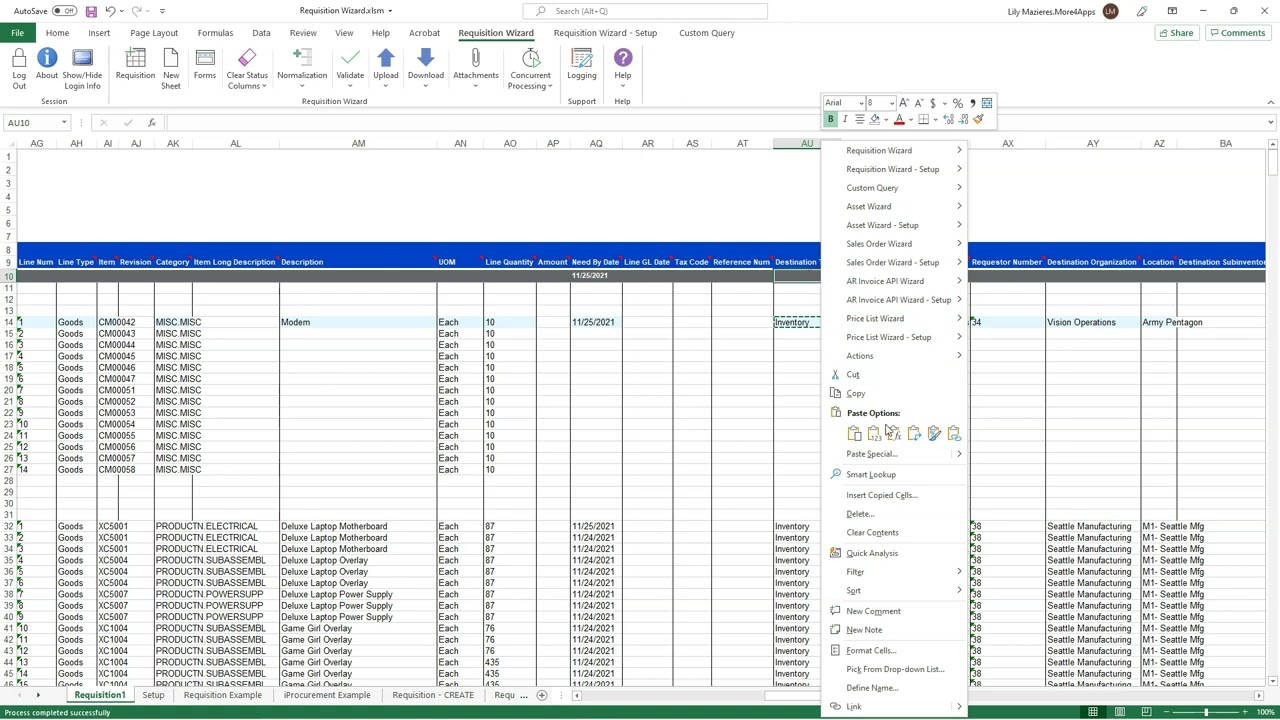Adjust the zoom slider in status bar
The width and height of the screenshot is (1280, 720).
pos(1205,712)
